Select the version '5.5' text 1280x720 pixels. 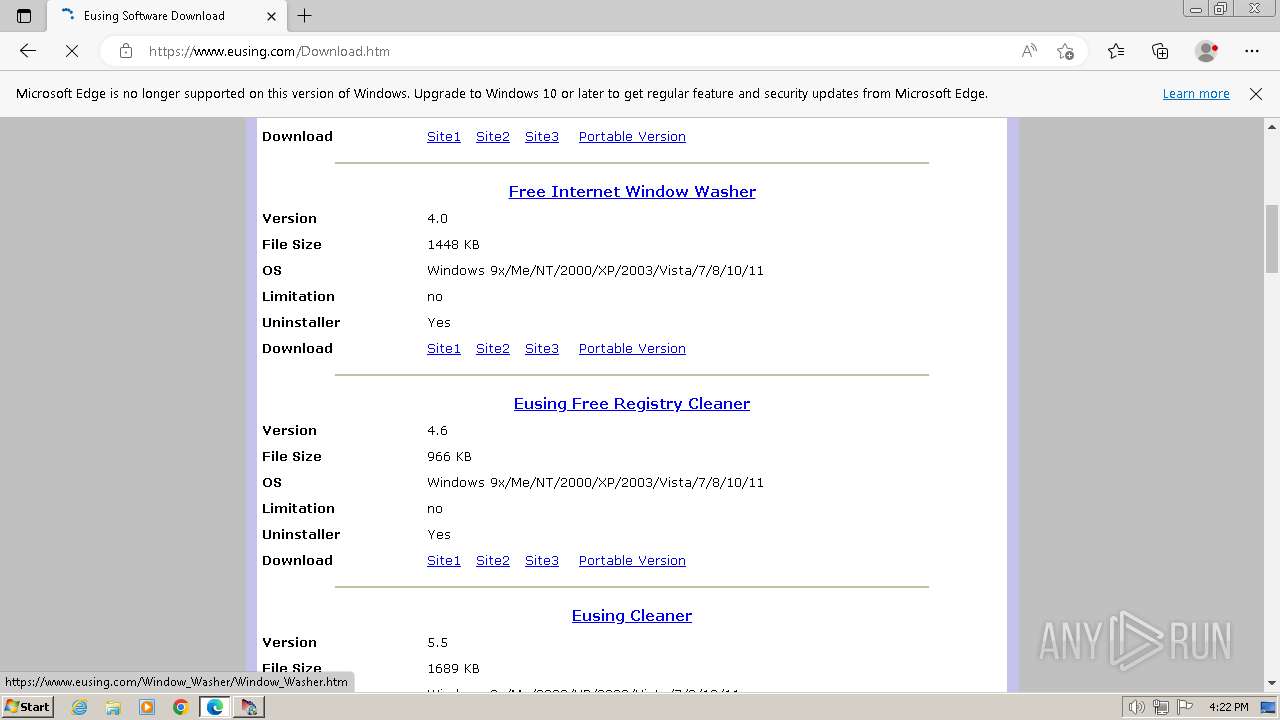(437, 643)
